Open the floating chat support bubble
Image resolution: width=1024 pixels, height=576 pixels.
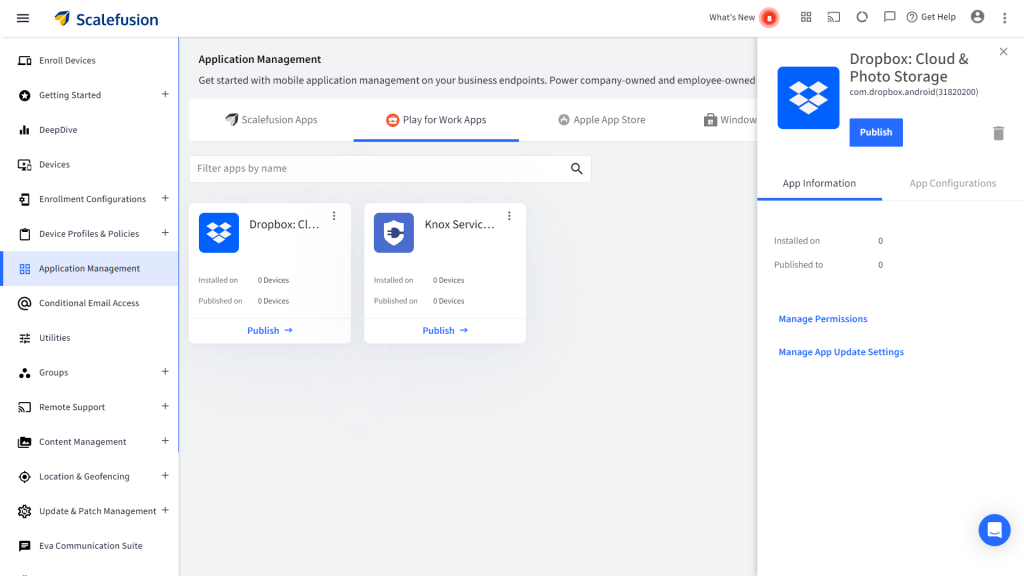pos(995,530)
